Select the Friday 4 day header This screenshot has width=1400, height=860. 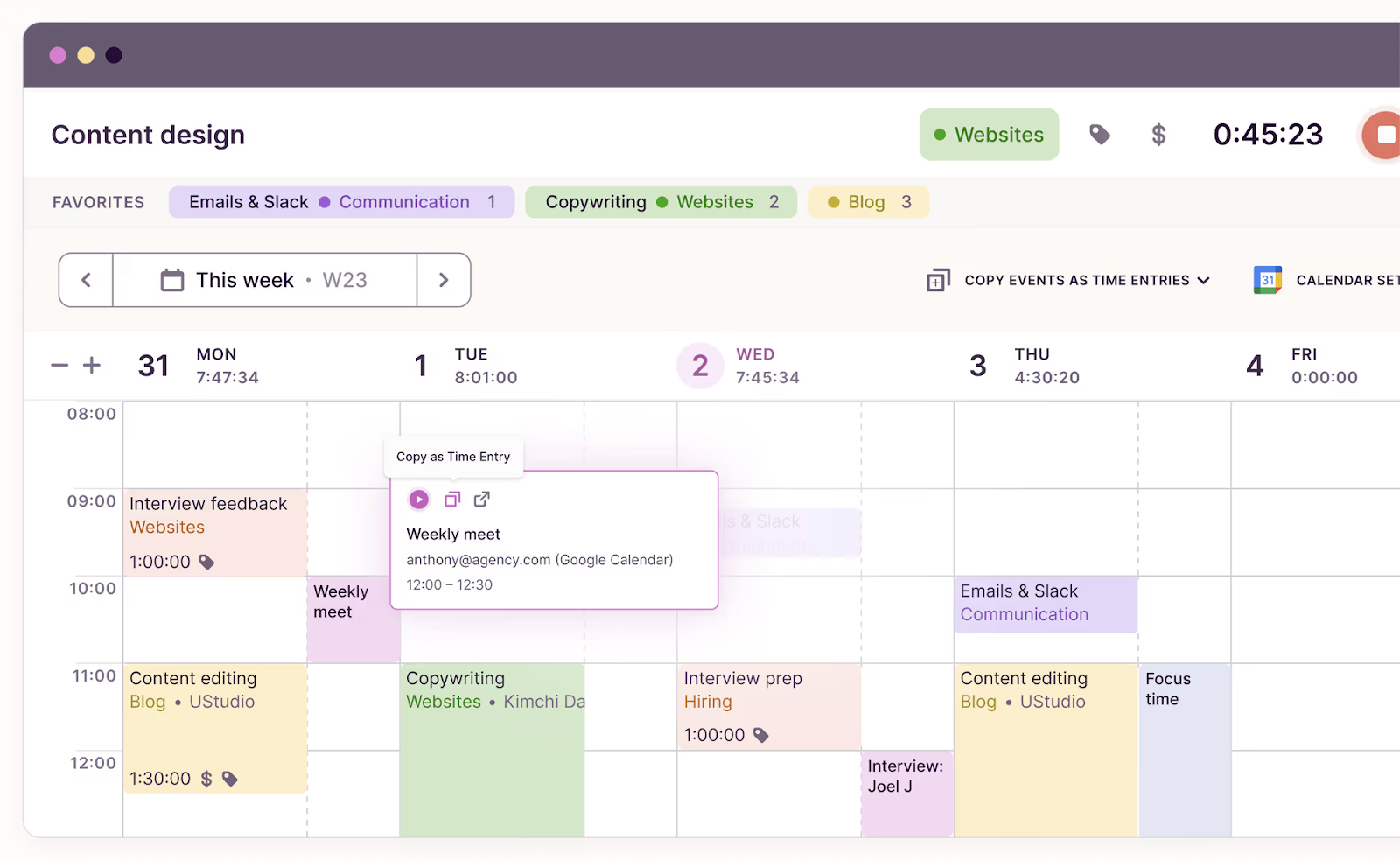1302,366
